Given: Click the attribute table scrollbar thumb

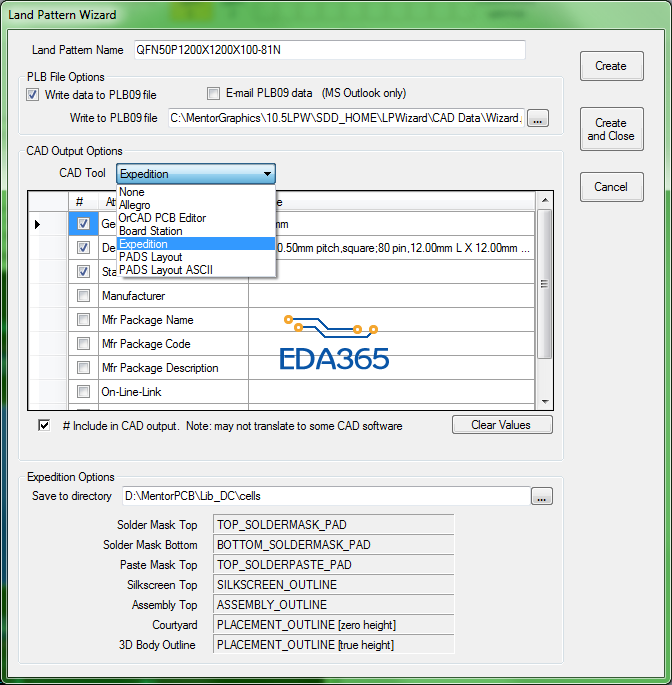Looking at the screenshot, I should (x=544, y=284).
